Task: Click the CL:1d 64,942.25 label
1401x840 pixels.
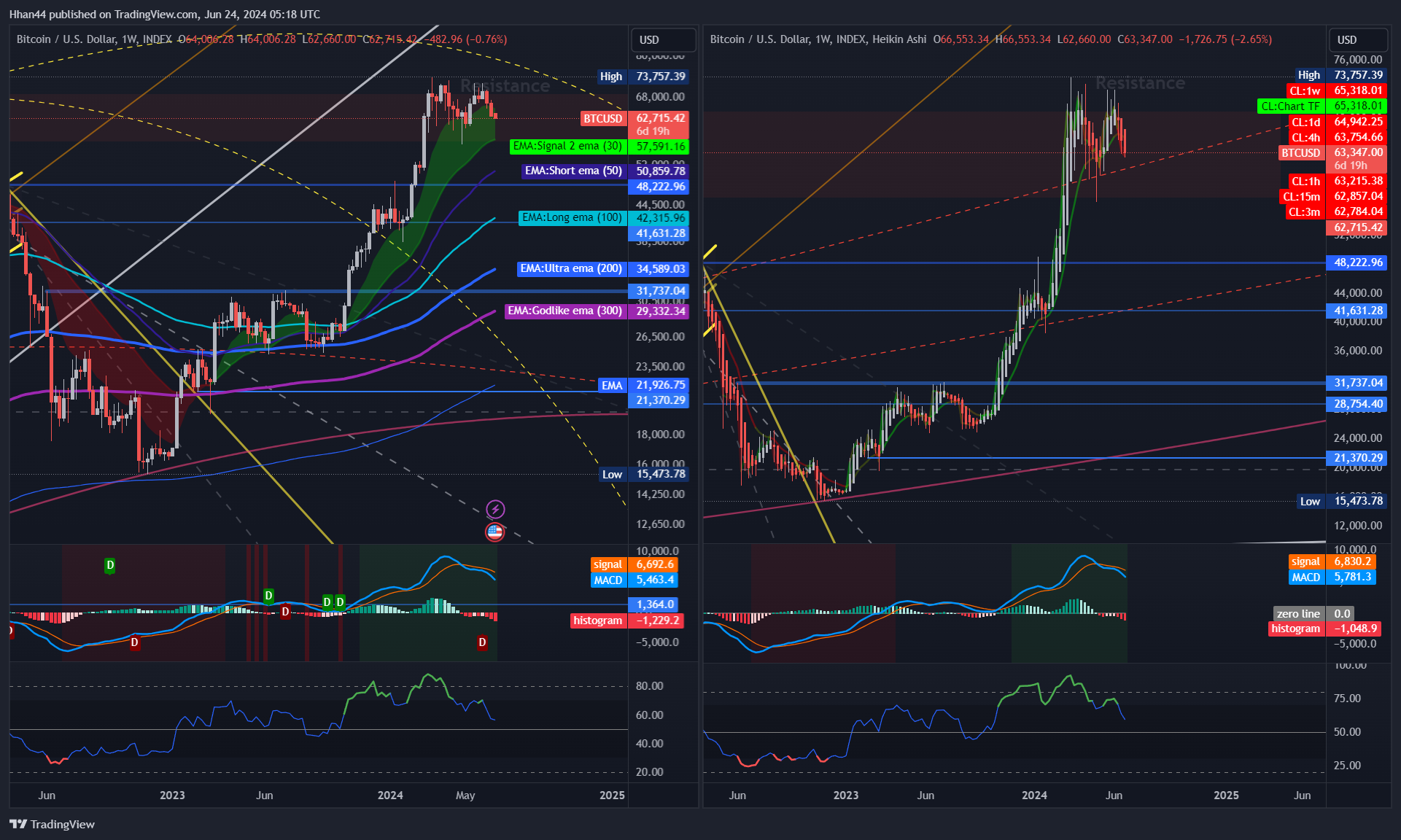Action: click(1338, 122)
